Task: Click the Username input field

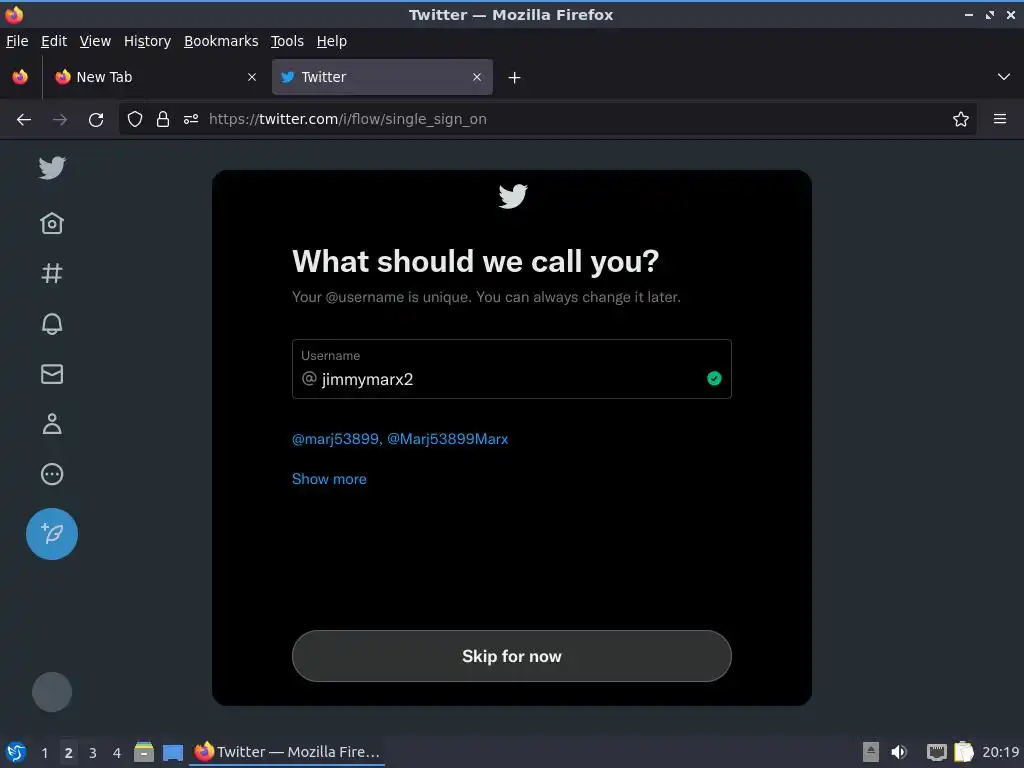Action: pos(511,369)
